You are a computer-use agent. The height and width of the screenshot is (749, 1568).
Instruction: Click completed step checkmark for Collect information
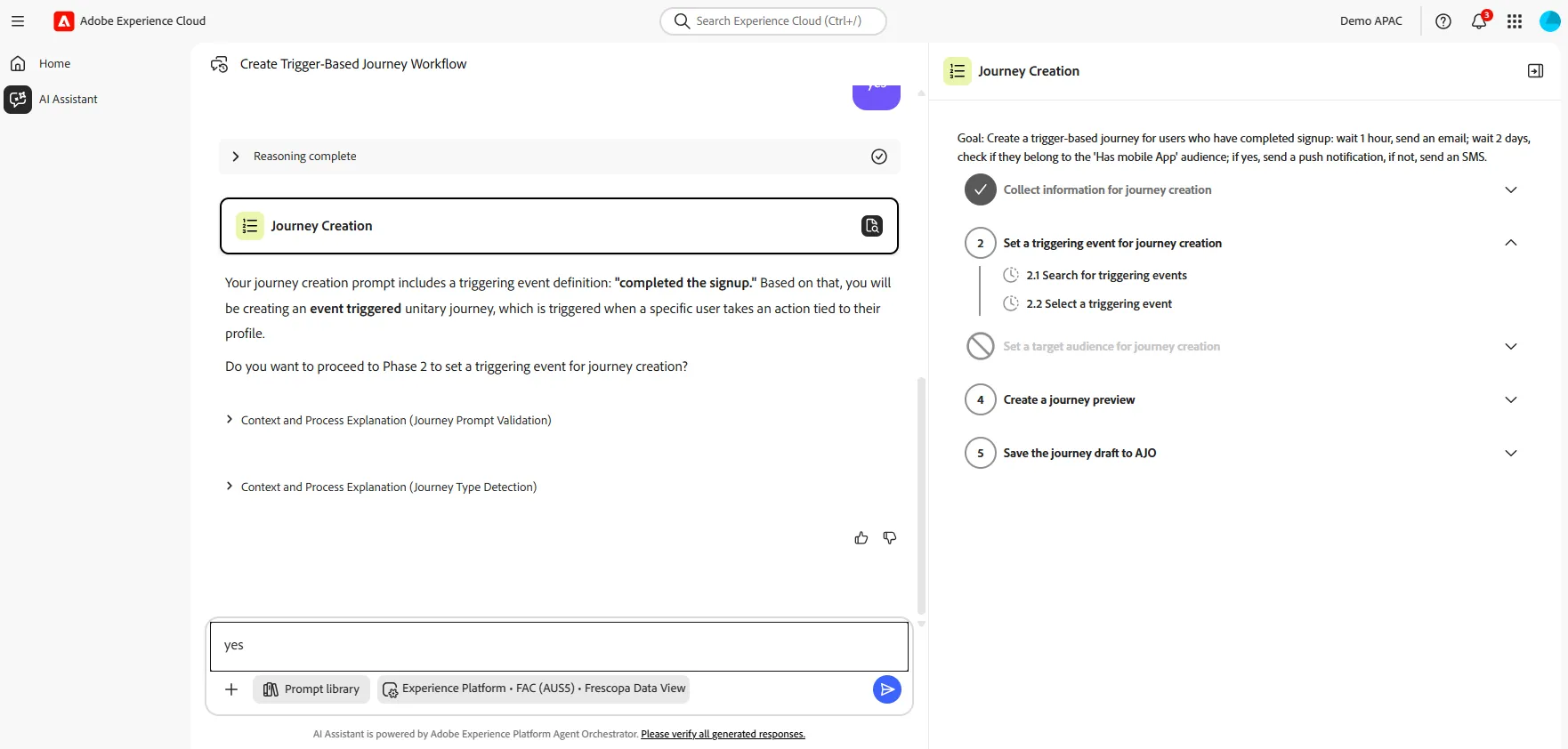tap(981, 189)
